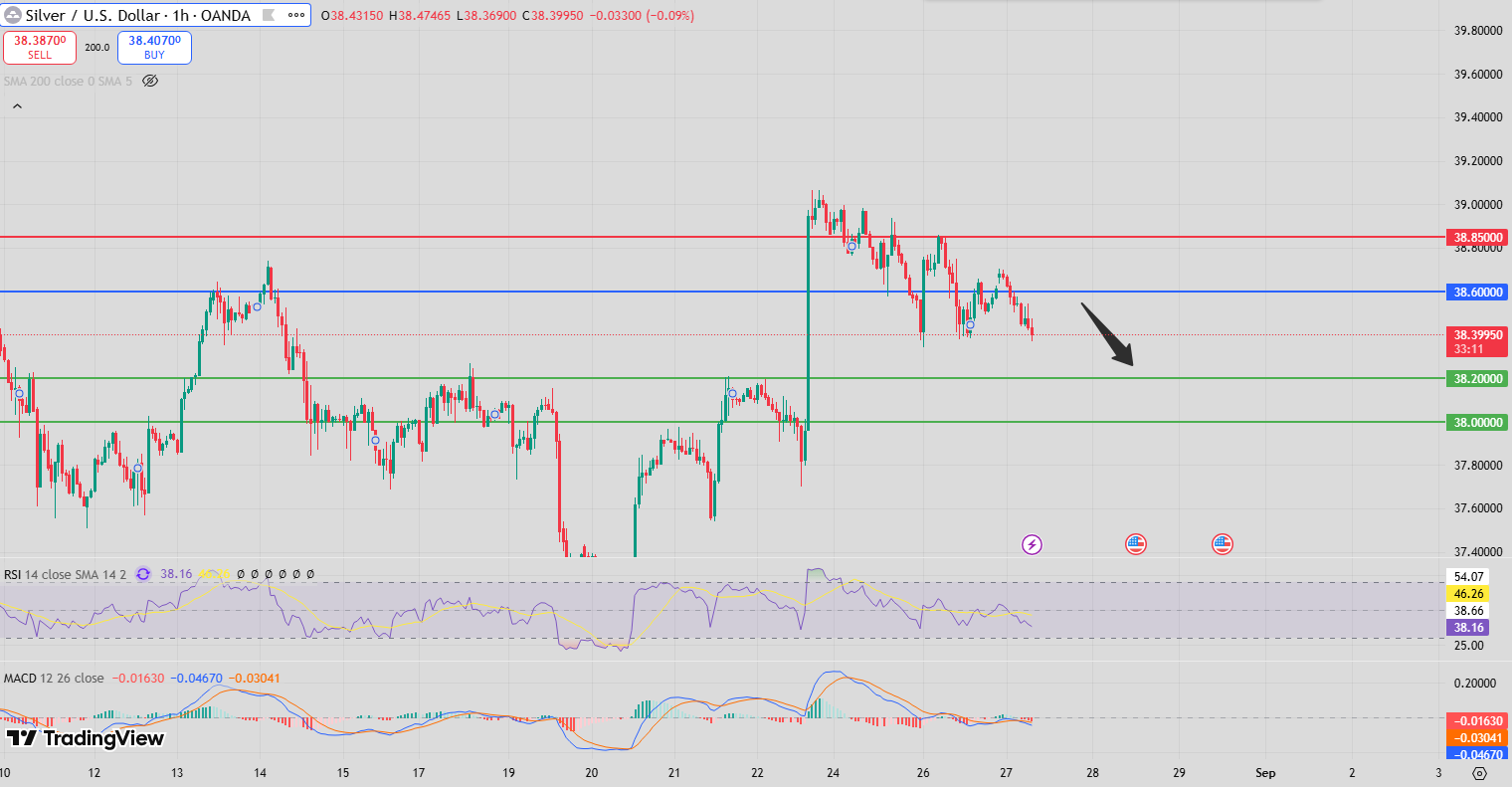
Task: Click the red 38.85000 price level label
Action: pos(1479,238)
